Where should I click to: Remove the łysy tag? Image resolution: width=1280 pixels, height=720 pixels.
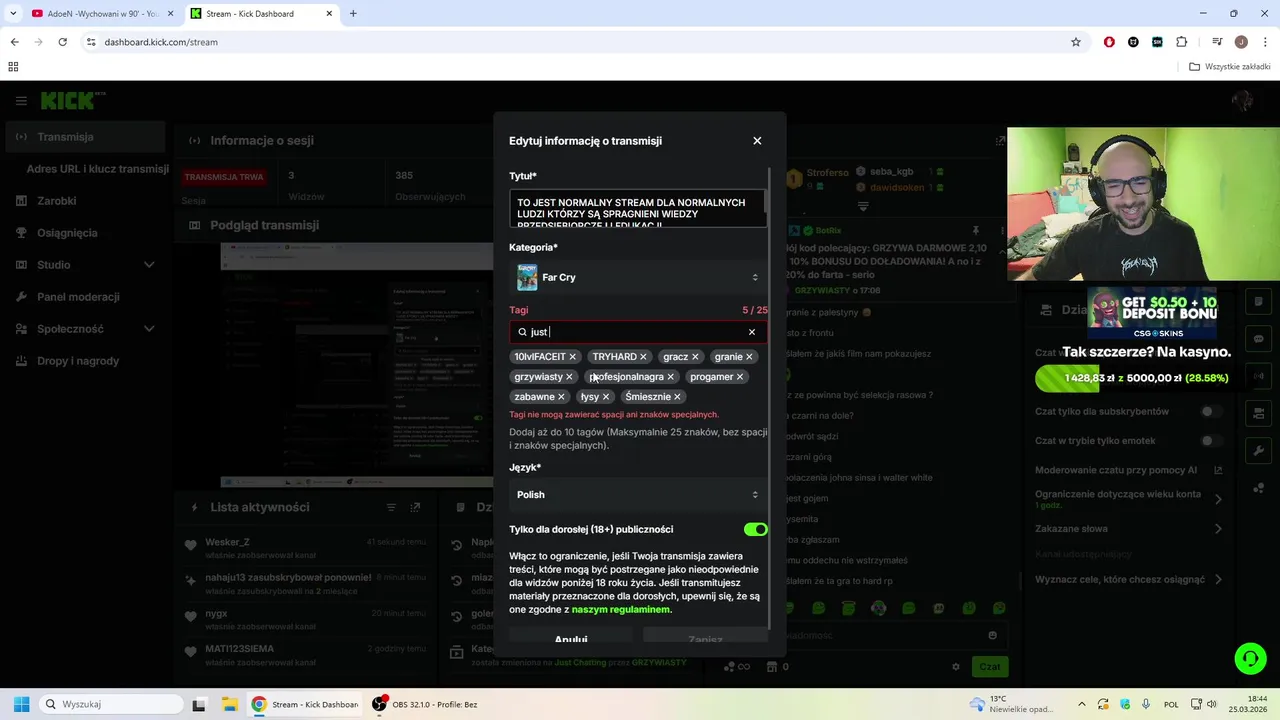(x=606, y=397)
